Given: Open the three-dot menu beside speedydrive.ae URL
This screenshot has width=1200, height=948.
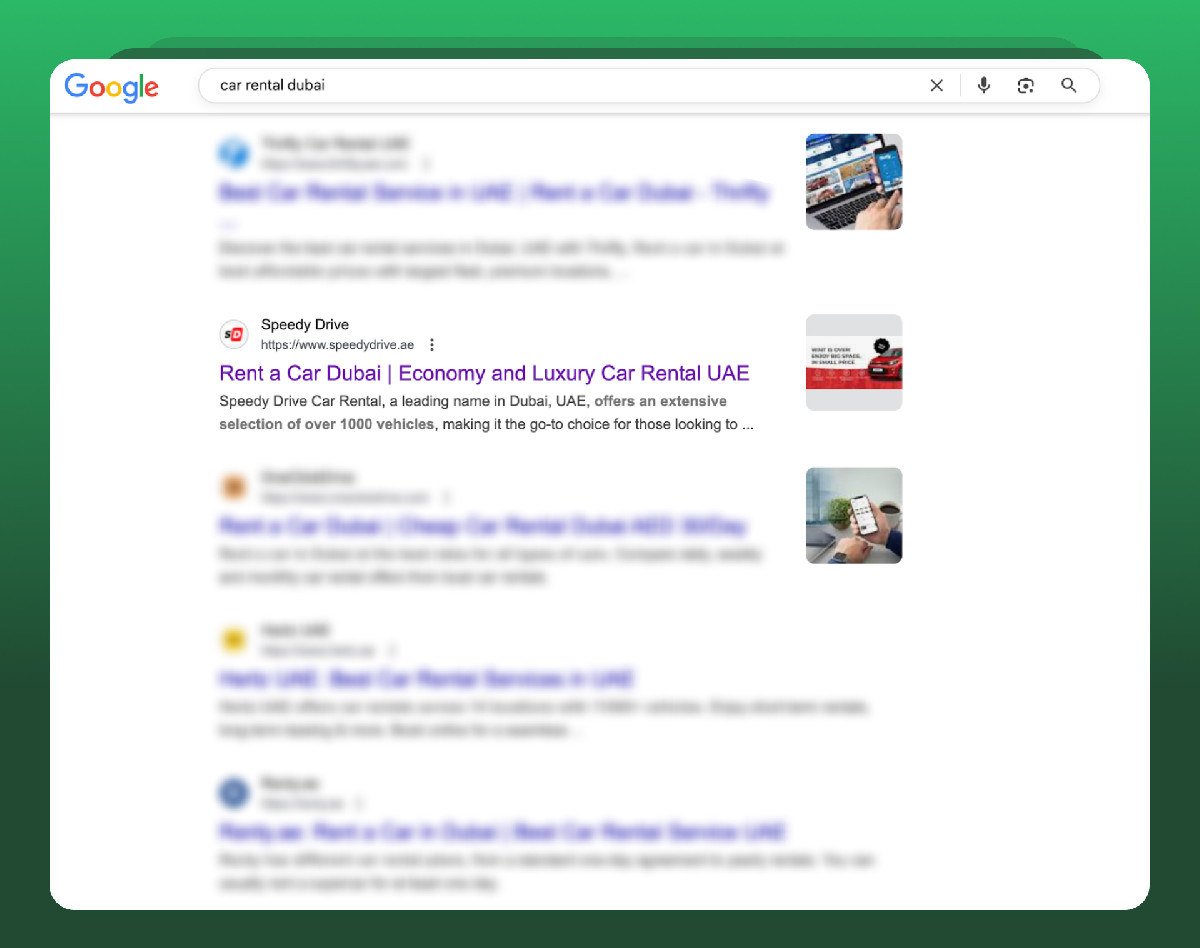Looking at the screenshot, I should coord(432,345).
